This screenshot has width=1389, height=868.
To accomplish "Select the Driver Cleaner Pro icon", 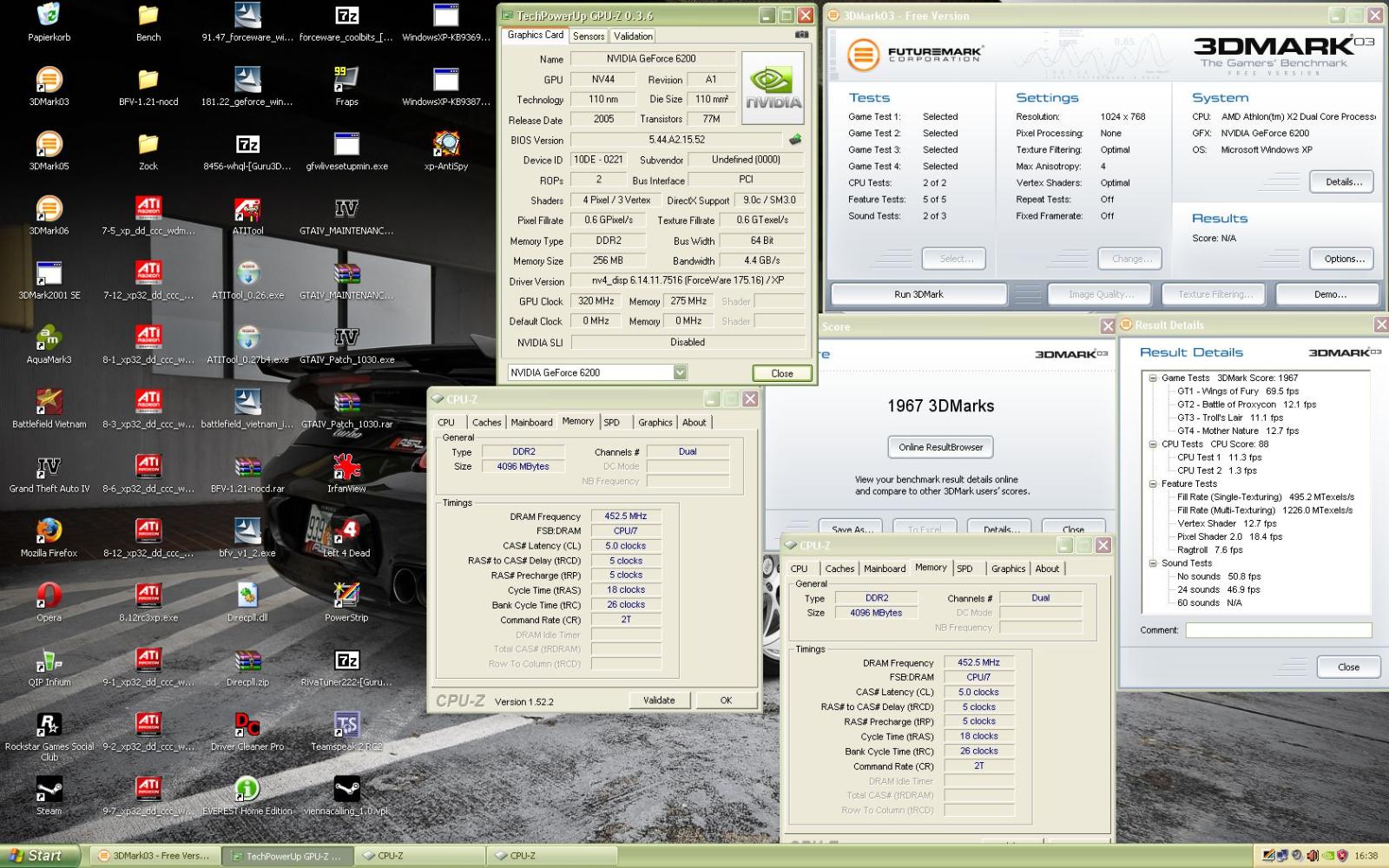I will (247, 731).
